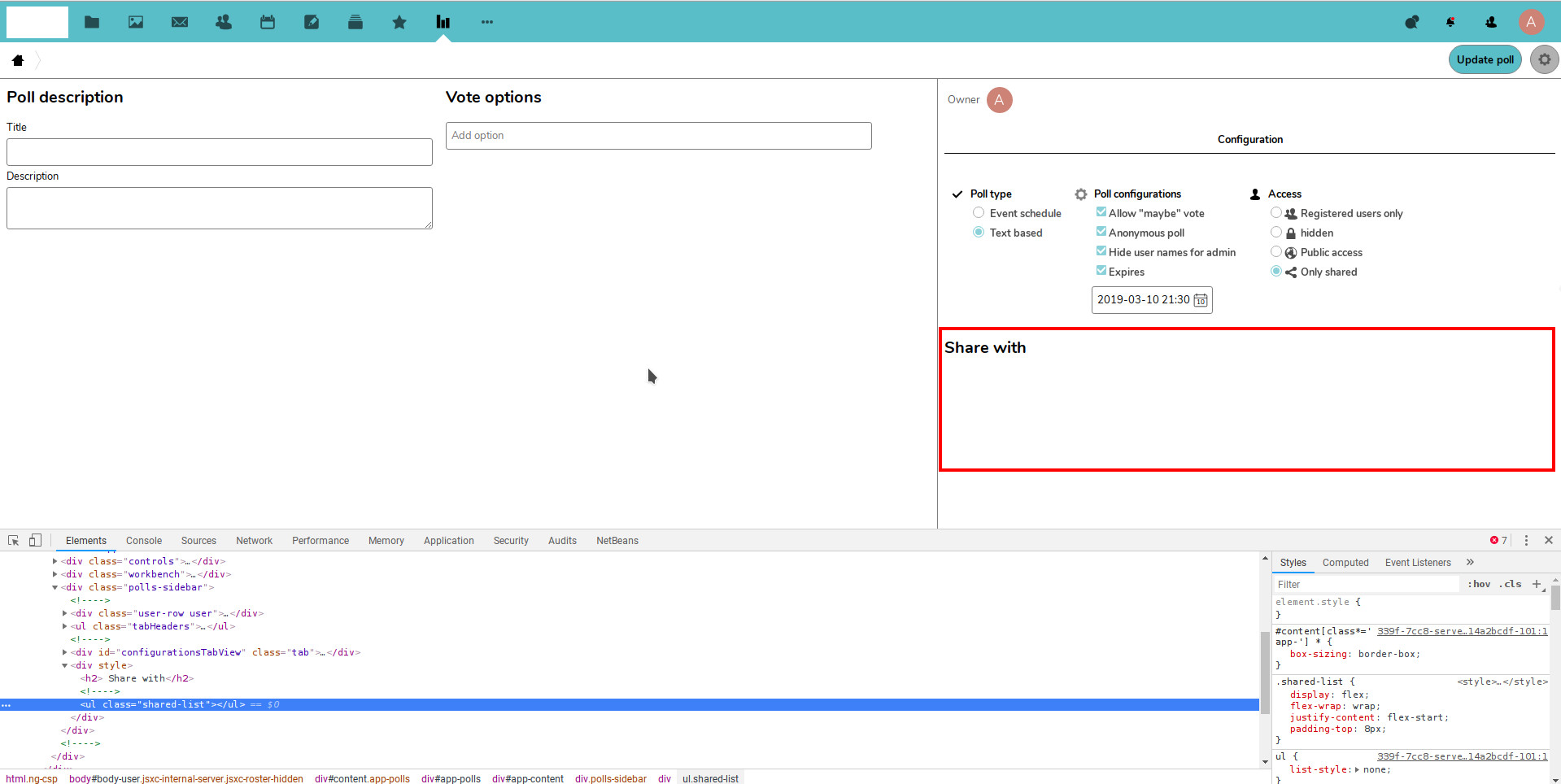Click the poll Title input field

click(x=220, y=152)
